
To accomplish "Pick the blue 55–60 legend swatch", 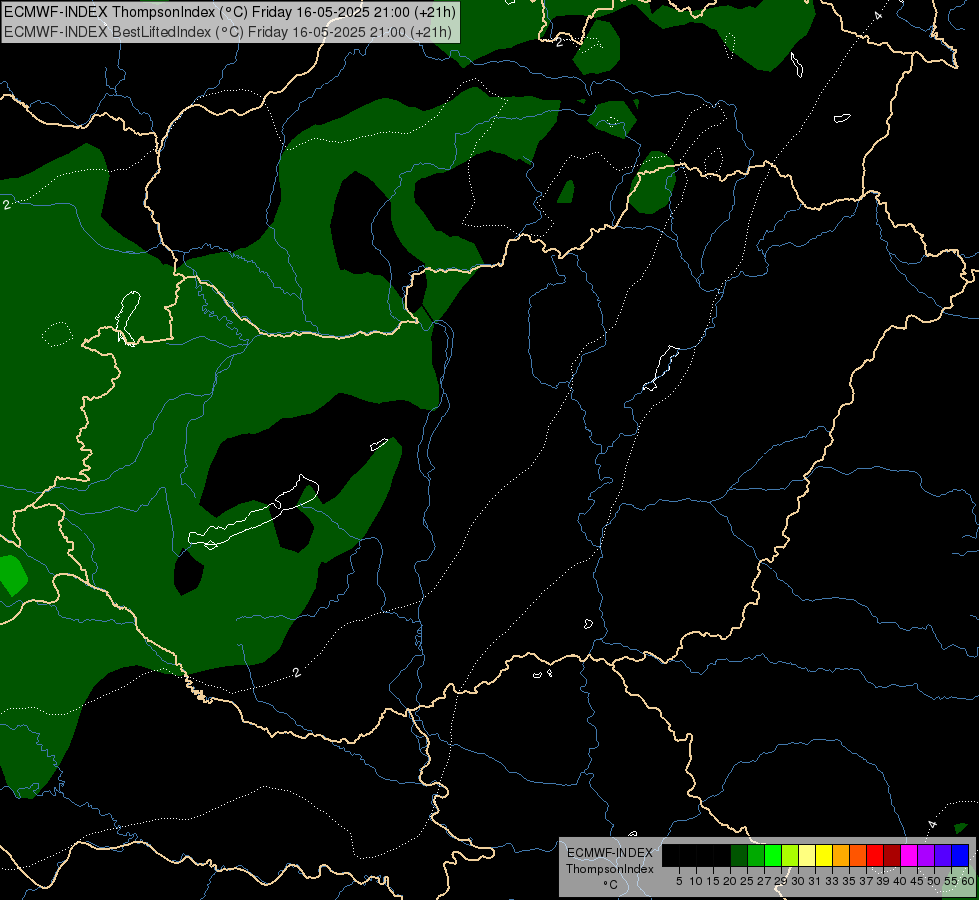I will point(960,855).
